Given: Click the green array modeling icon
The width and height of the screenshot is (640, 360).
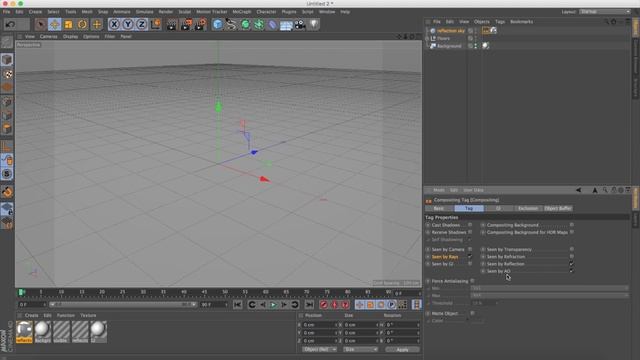Looking at the screenshot, I should pyautogui.click(x=259, y=24).
